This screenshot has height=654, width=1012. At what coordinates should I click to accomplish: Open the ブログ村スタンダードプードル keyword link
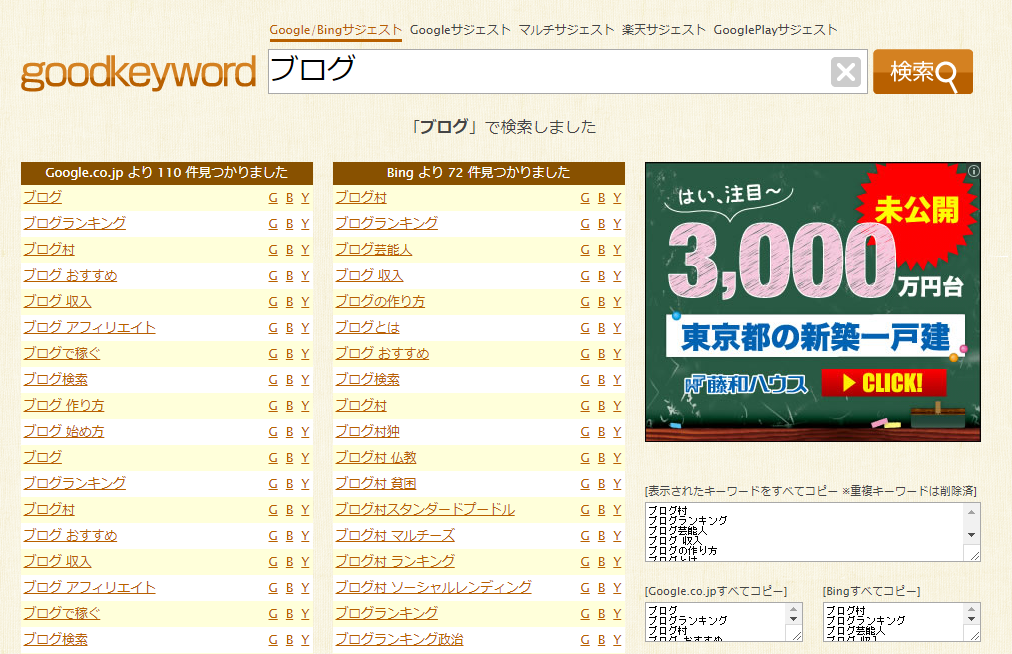(425, 509)
